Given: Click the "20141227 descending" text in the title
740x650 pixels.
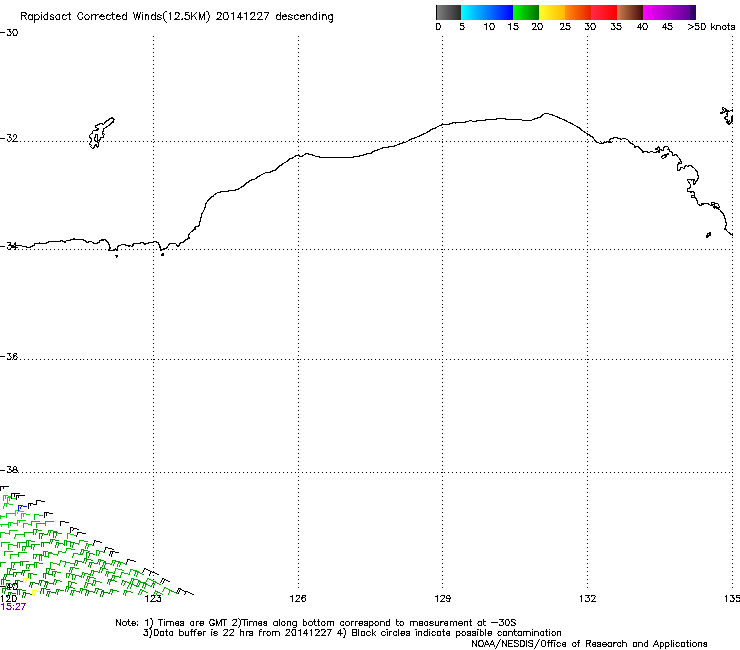Looking at the screenshot, I should 274,17.
